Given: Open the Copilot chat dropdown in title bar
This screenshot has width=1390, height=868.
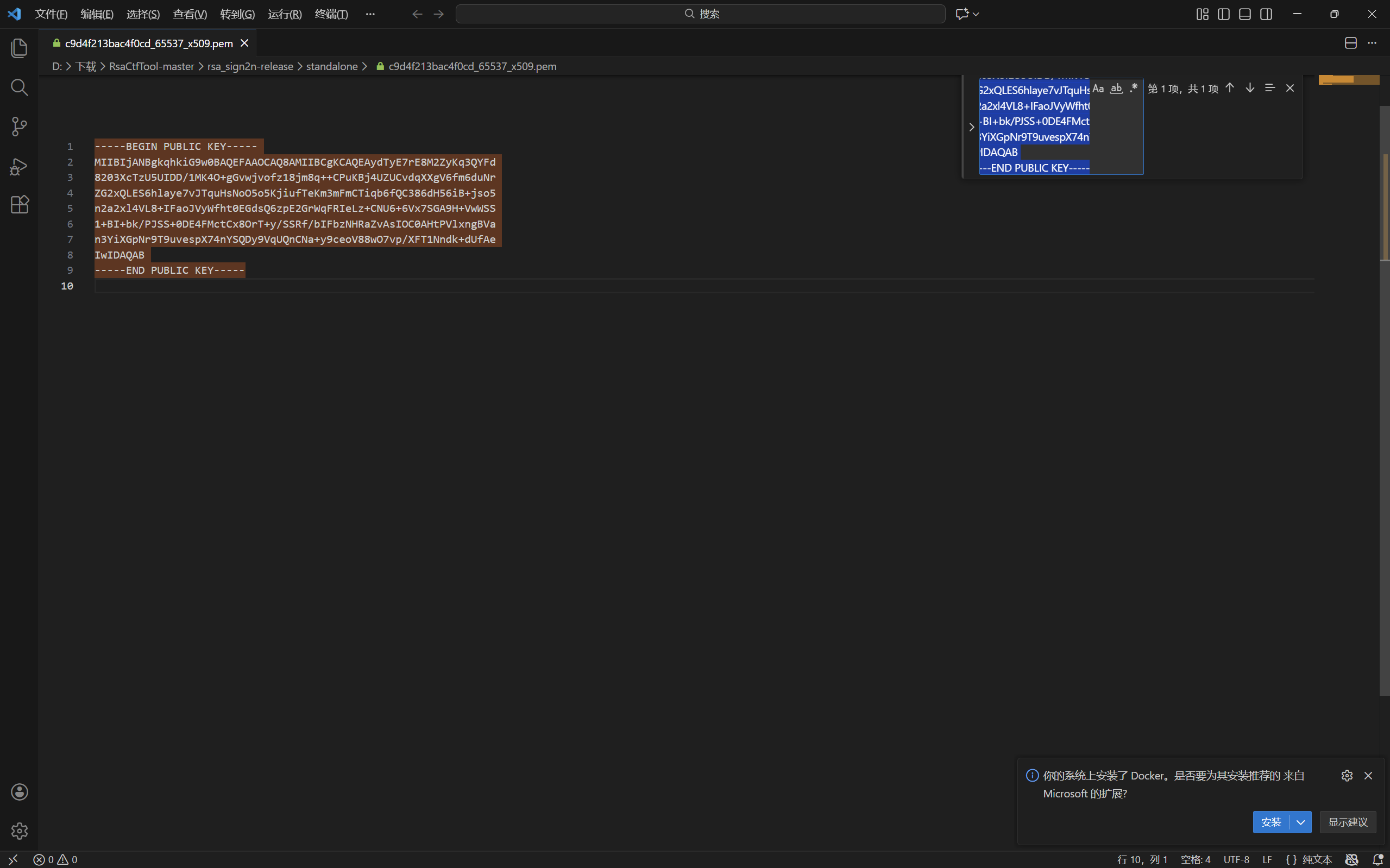Looking at the screenshot, I should coord(976,14).
